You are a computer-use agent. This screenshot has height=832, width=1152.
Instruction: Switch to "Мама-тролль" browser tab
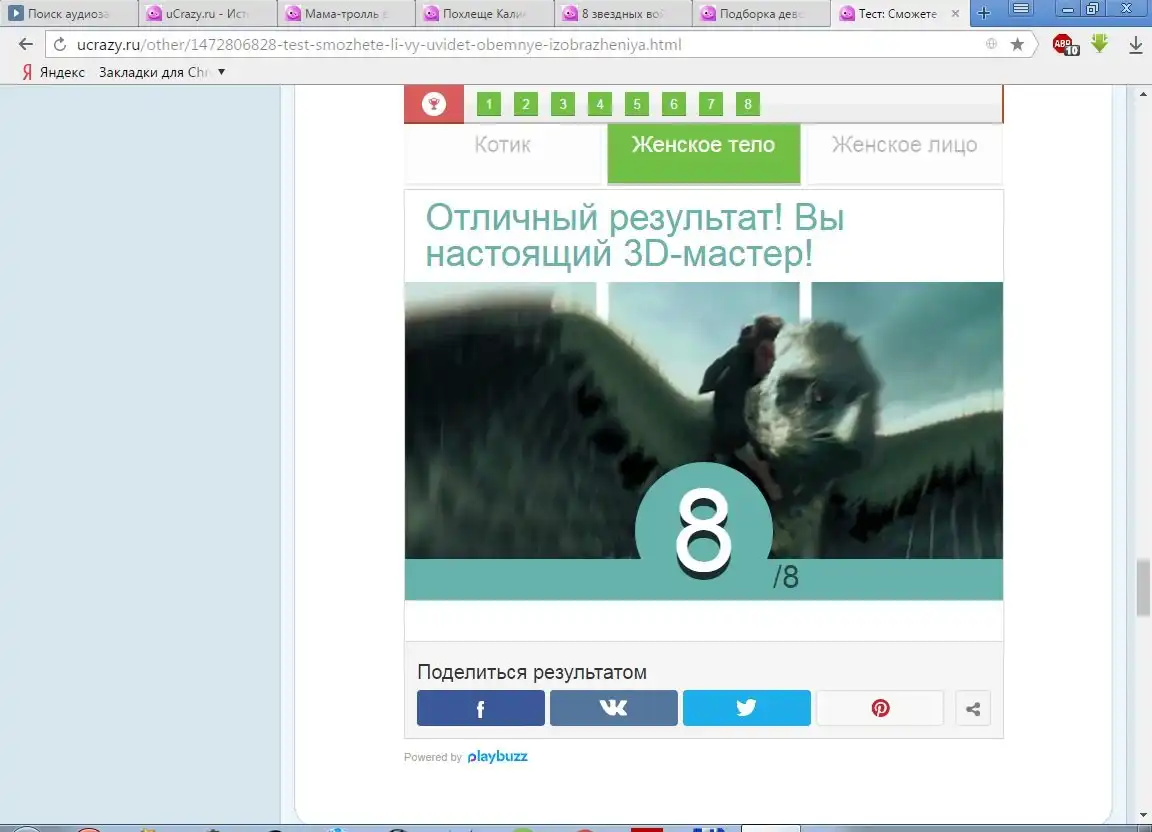[x=344, y=14]
